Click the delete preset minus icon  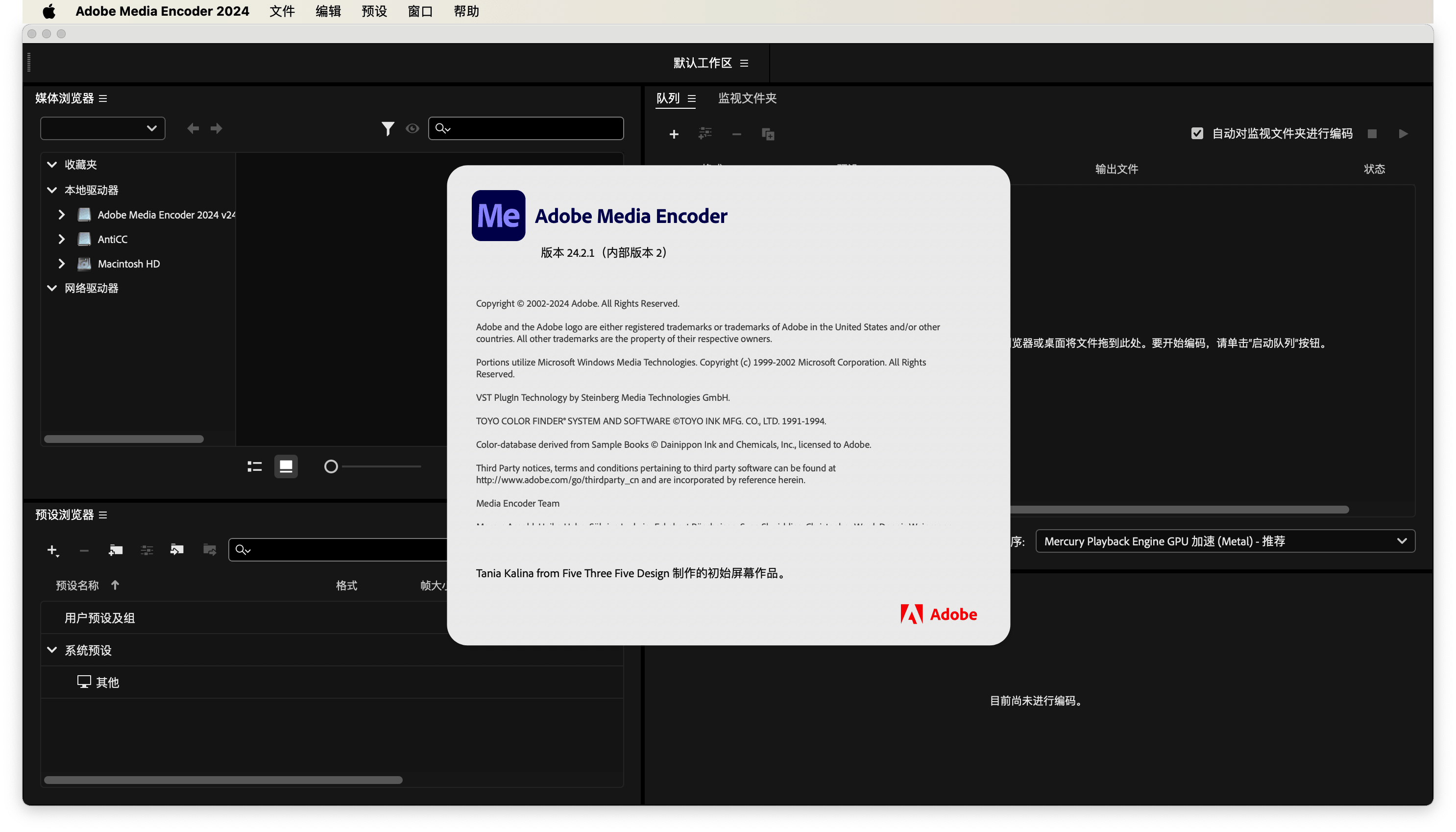point(84,550)
